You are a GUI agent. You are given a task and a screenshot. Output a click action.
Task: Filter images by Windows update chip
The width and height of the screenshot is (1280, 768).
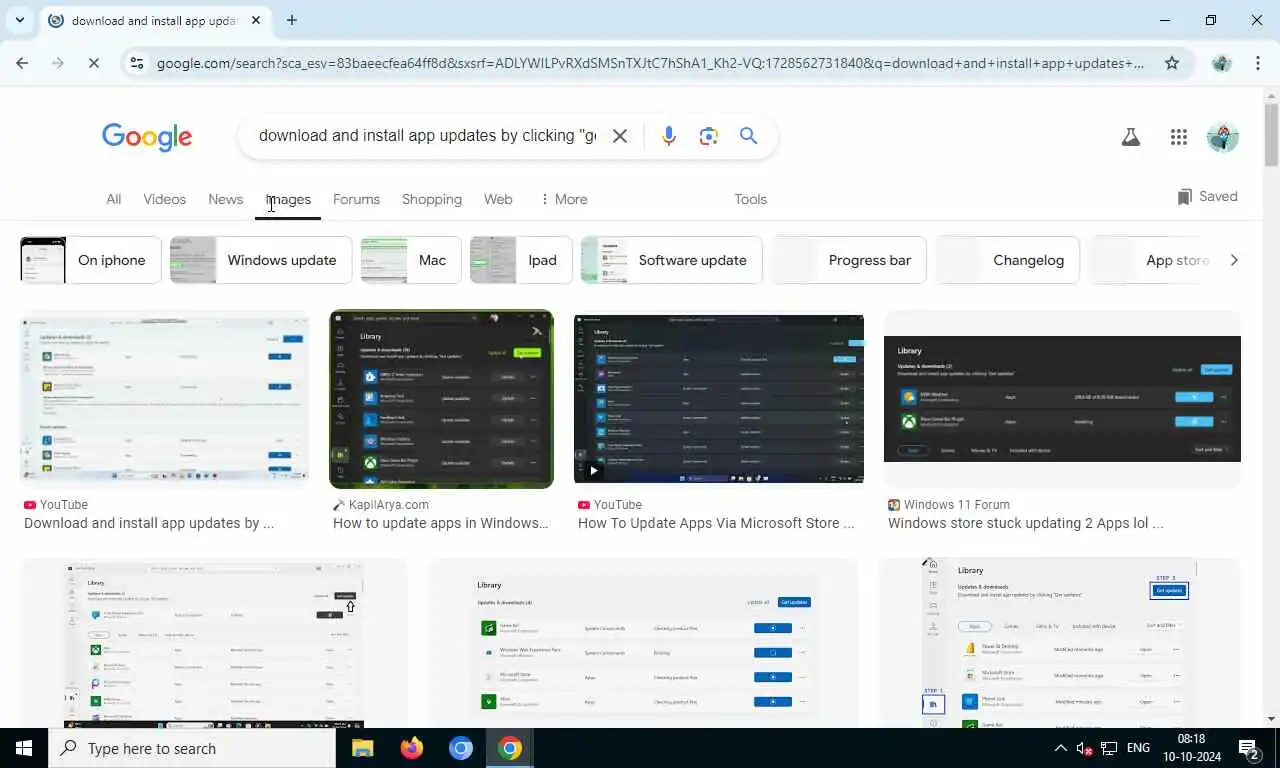point(261,260)
